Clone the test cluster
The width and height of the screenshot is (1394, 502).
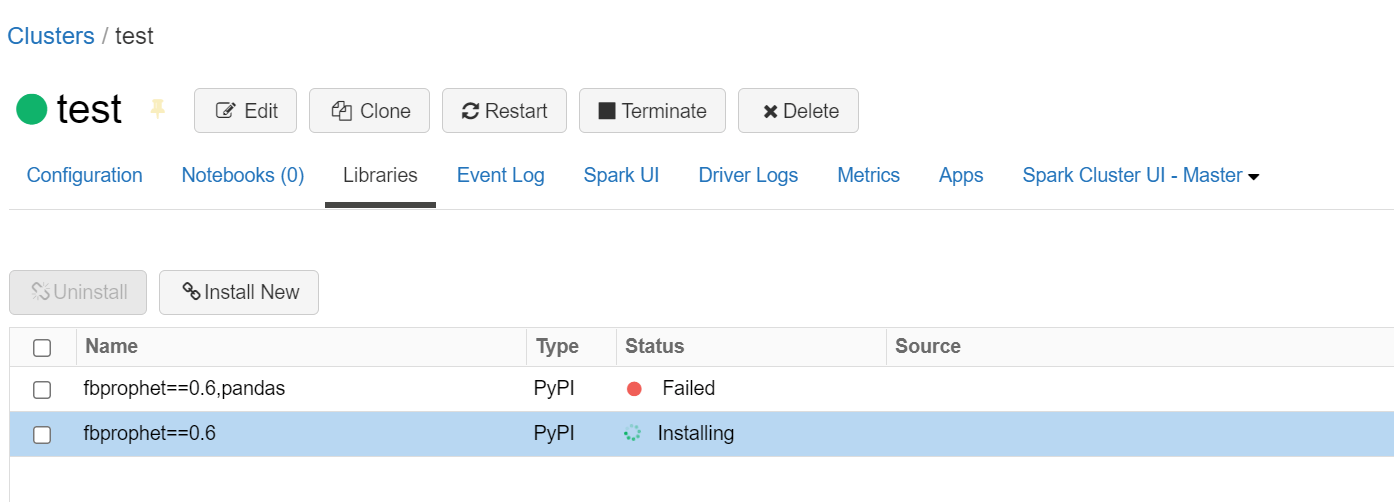click(x=369, y=111)
